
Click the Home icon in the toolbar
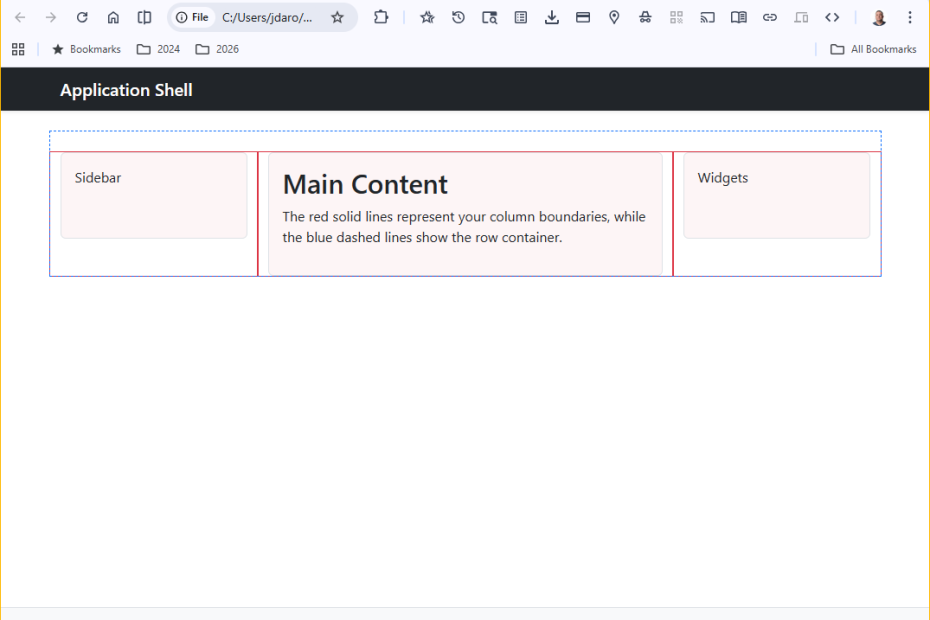click(113, 17)
